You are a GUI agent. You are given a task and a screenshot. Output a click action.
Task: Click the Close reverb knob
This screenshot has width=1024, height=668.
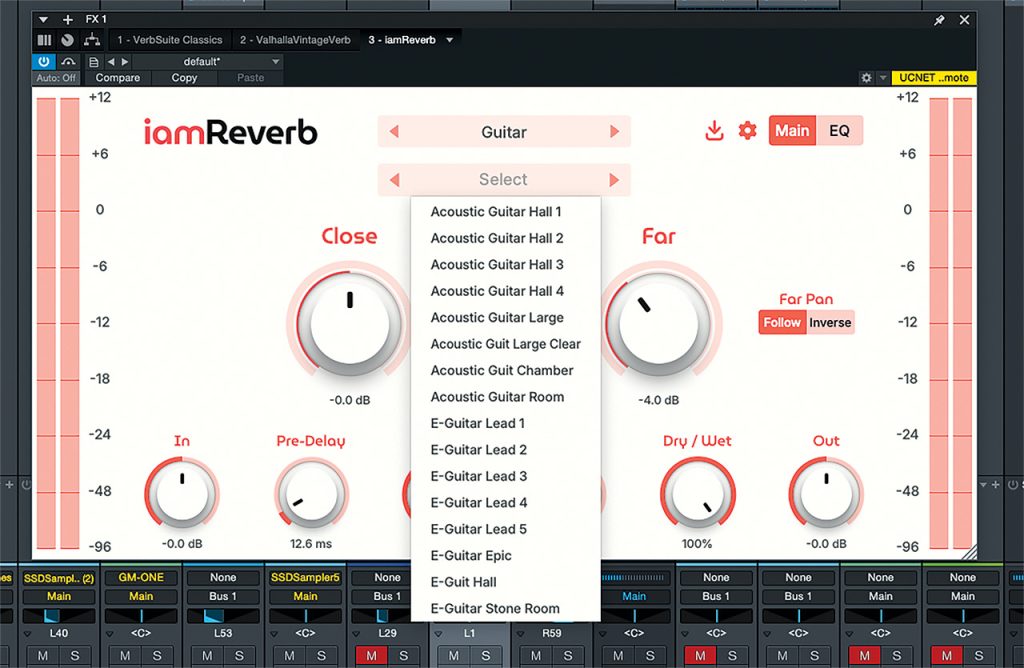click(349, 323)
